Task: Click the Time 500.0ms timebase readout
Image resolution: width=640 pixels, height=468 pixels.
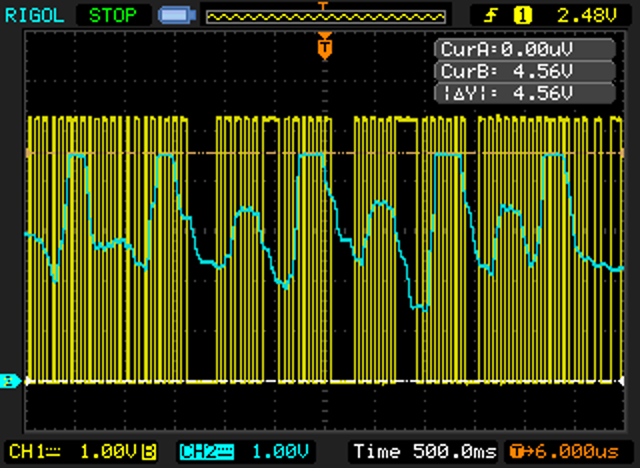Action: tap(425, 452)
